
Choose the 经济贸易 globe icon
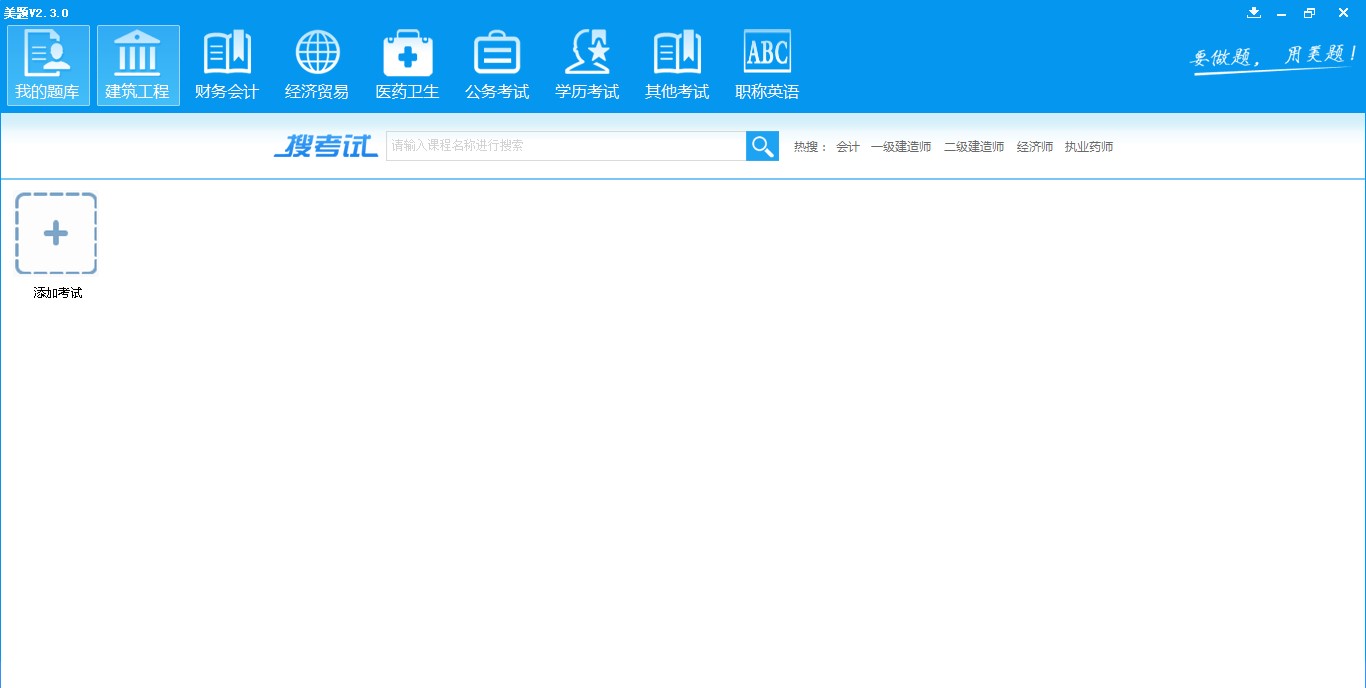(x=317, y=65)
